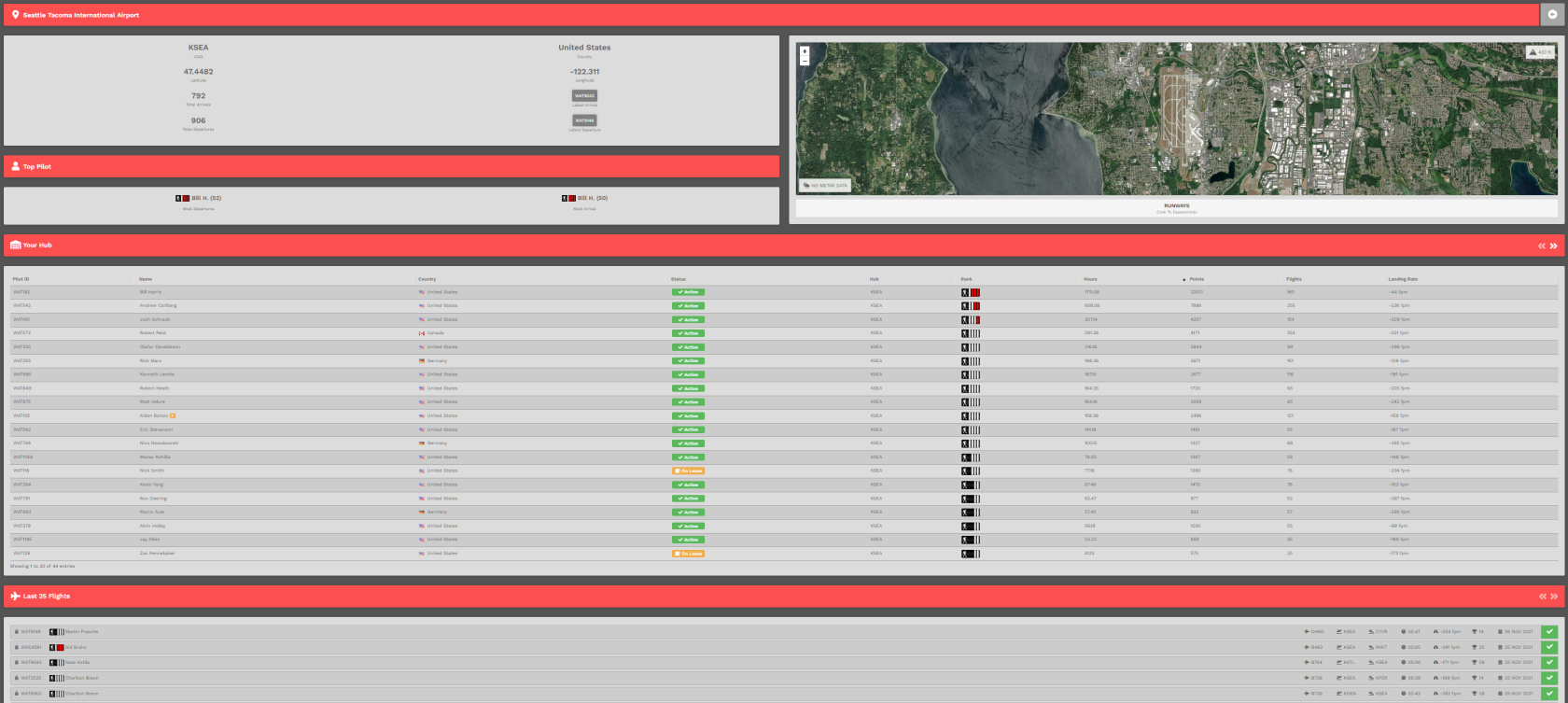Sort the table by Flights column
Viewport: 1568px width, 703px height.
1294,279
